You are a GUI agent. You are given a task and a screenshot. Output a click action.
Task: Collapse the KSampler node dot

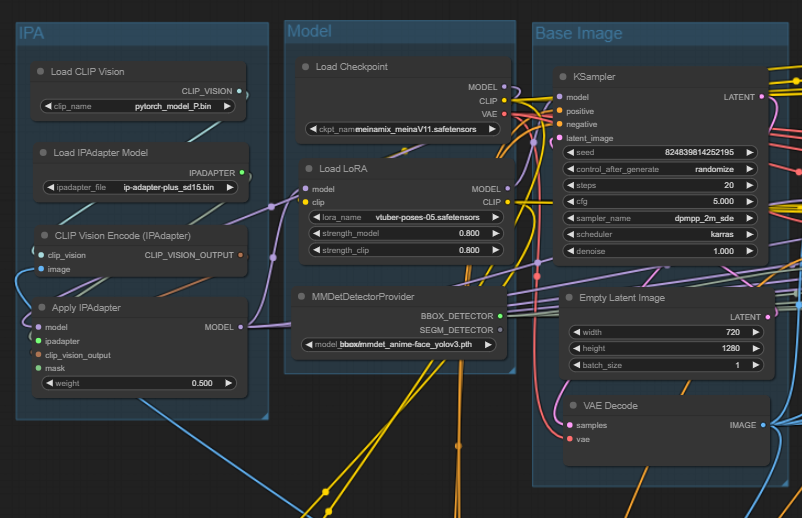563,76
